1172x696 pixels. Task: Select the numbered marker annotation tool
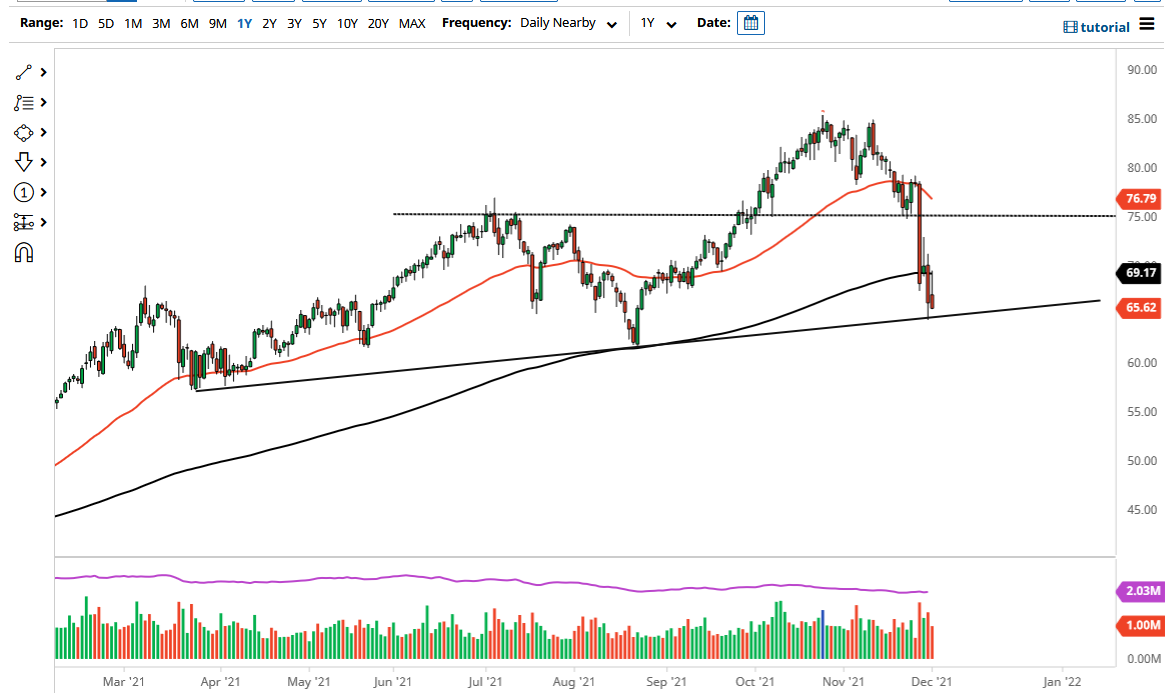pyautogui.click(x=22, y=192)
